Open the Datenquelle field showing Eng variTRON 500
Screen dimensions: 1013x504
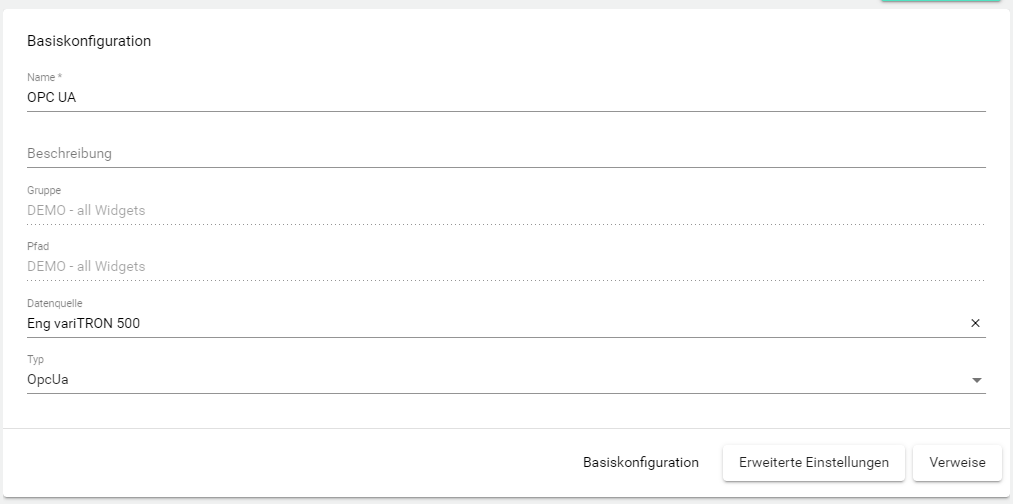(x=490, y=323)
